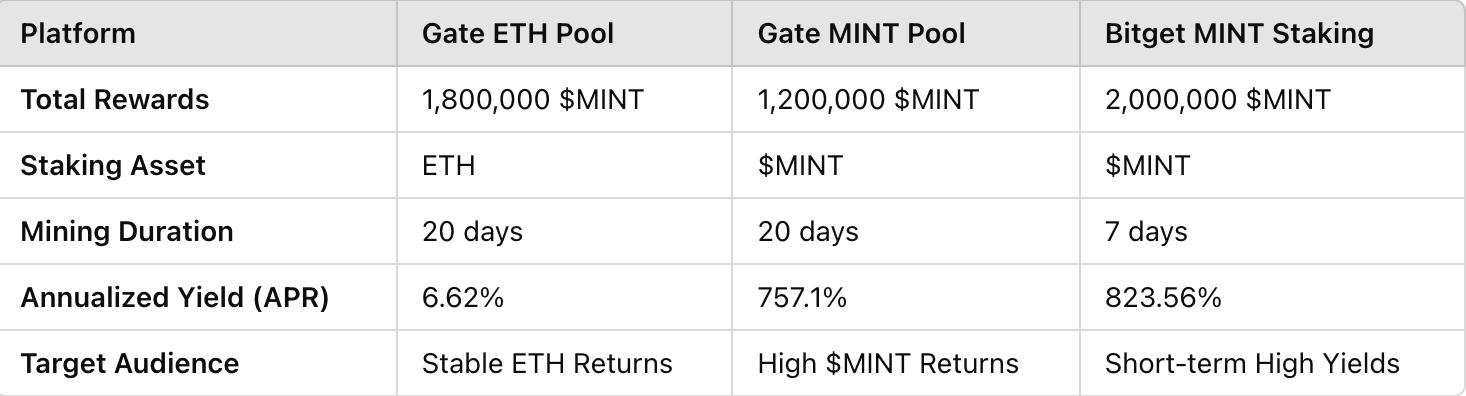Click the Short-term High Yields cell
Viewport: 1466px width, 396px height.
click(x=1272, y=362)
